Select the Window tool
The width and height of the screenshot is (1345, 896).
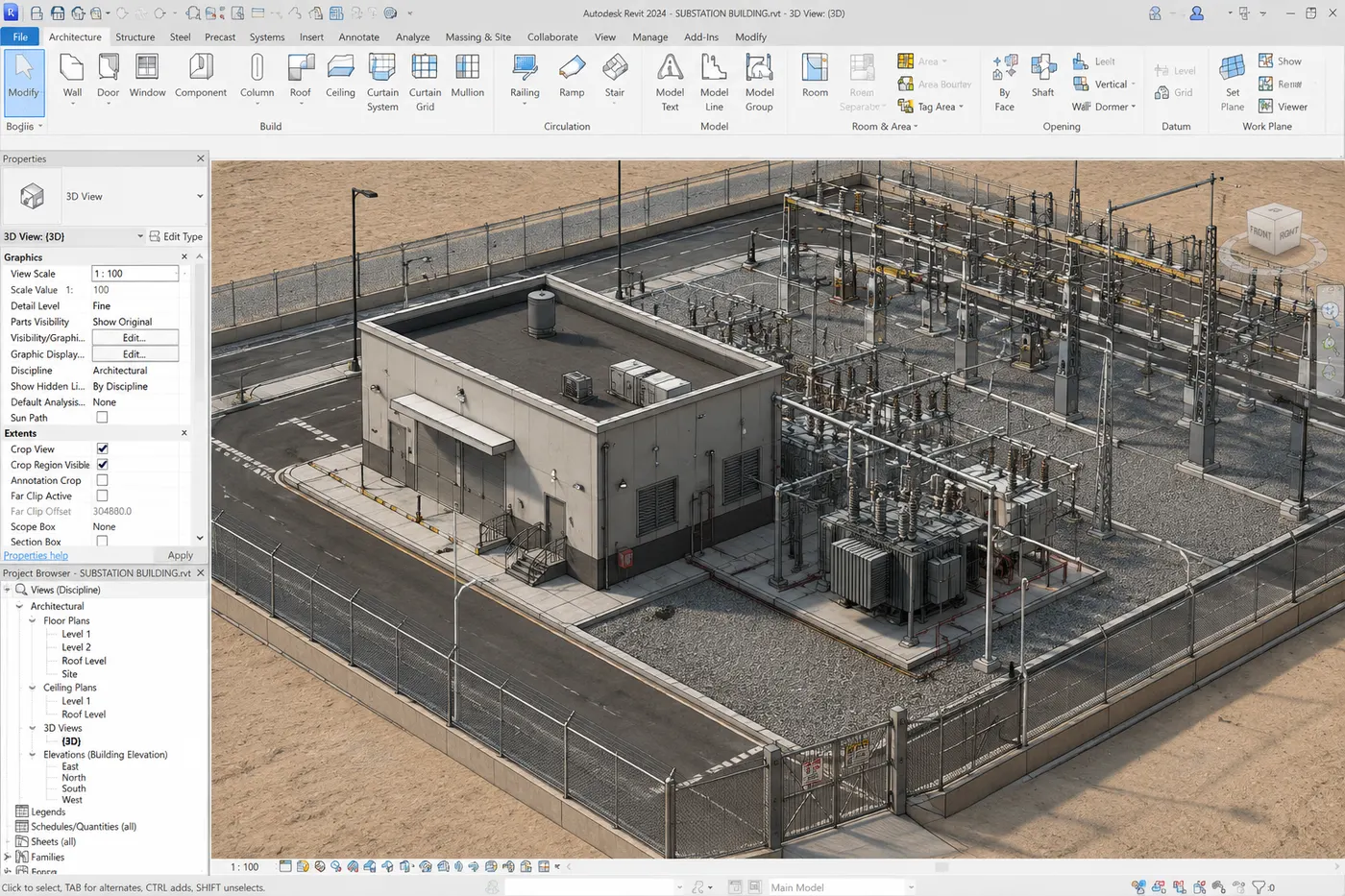(x=147, y=77)
